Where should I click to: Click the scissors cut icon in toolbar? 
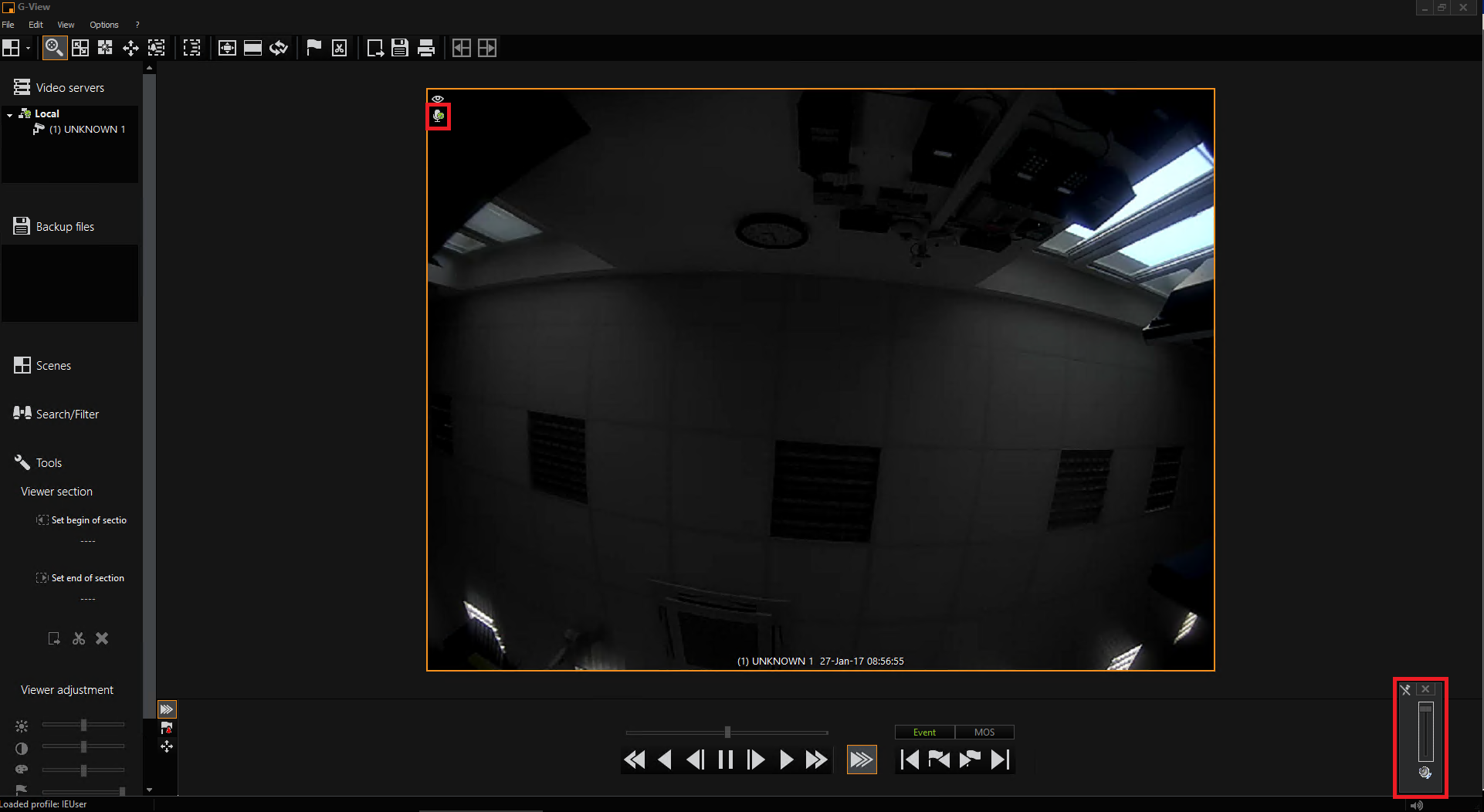point(339,48)
